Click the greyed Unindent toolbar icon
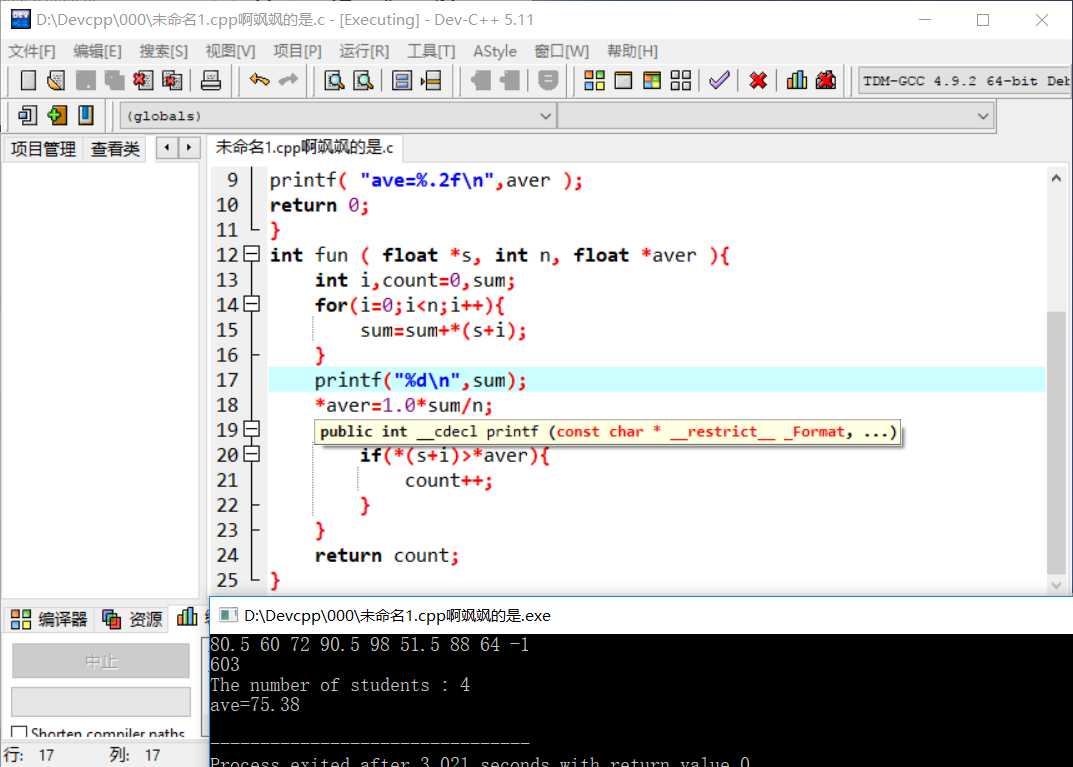 [509, 80]
